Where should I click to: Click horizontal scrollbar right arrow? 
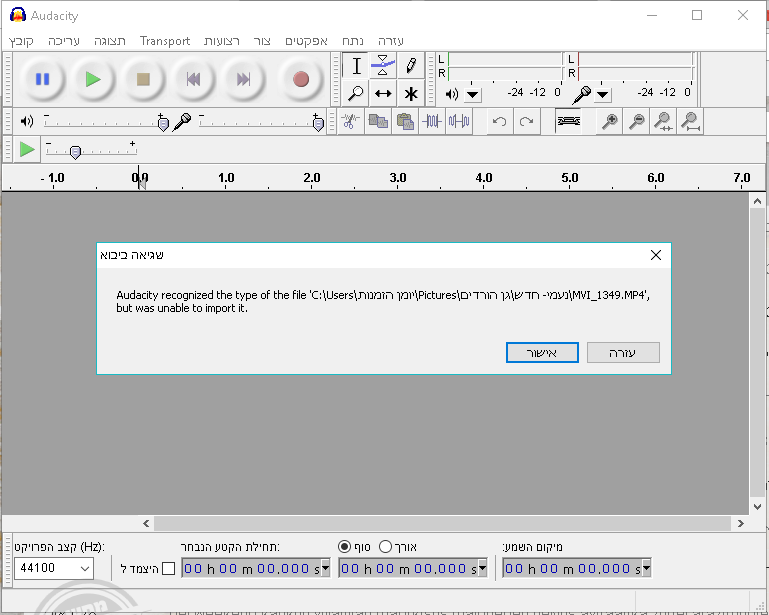(741, 523)
